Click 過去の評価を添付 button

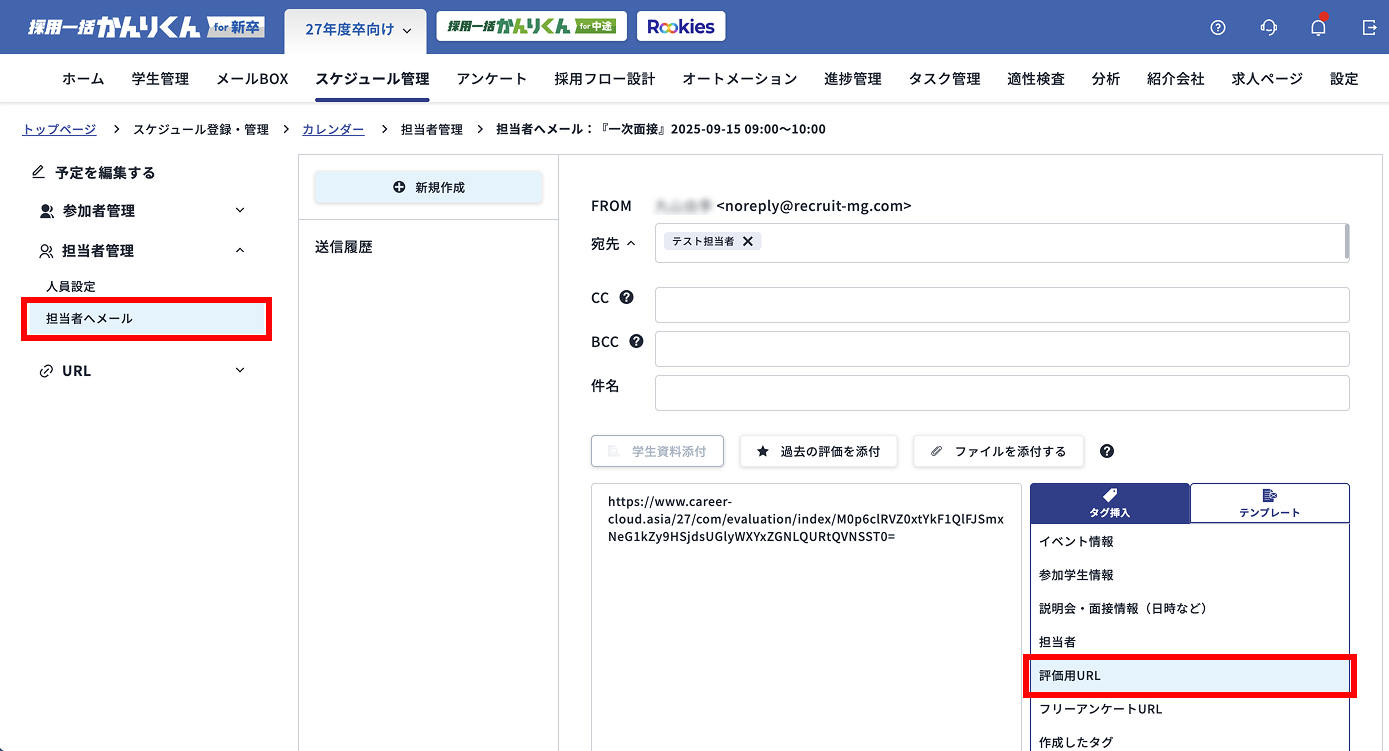818,451
